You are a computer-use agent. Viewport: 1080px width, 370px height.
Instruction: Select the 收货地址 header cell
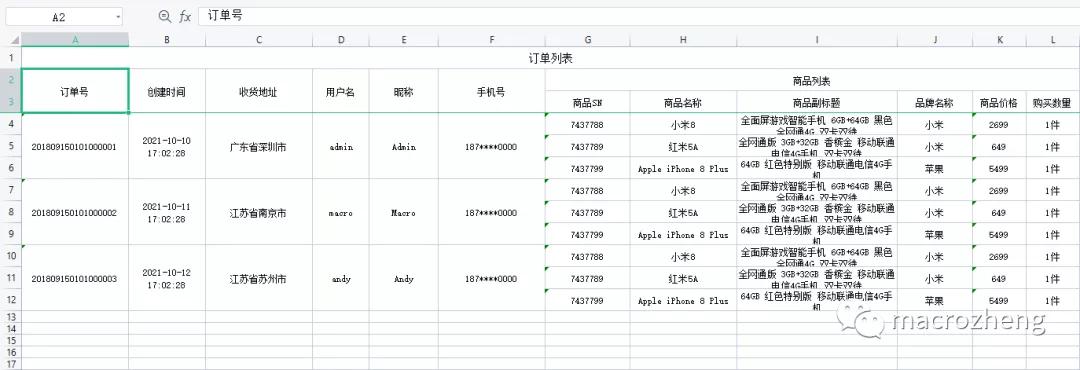coord(258,91)
